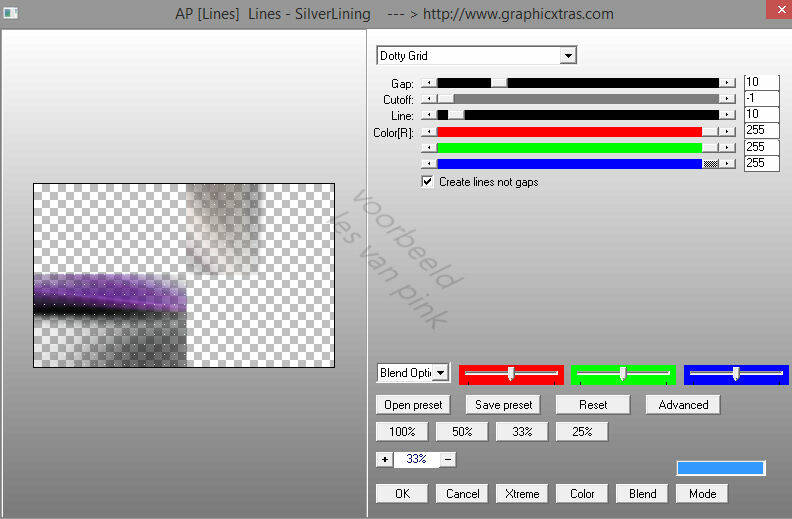The image size is (792, 519).
Task: Click the red value field 255
Action: (761, 130)
